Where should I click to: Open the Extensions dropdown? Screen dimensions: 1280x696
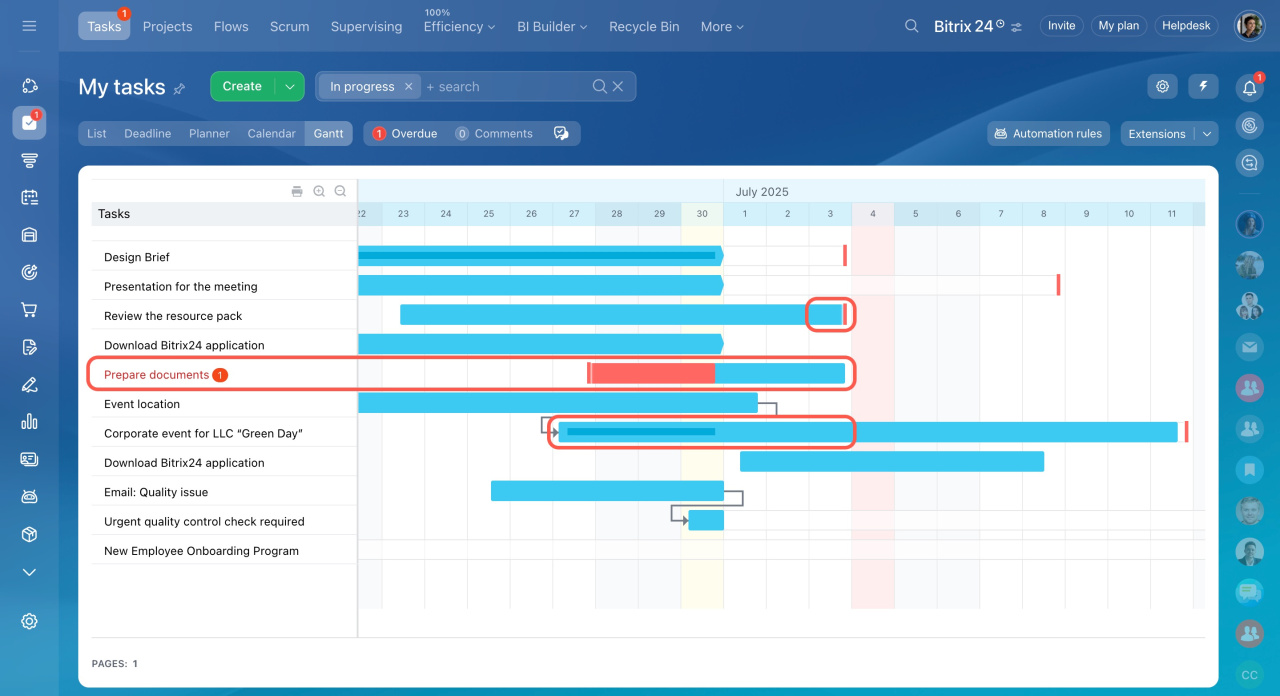point(1168,134)
